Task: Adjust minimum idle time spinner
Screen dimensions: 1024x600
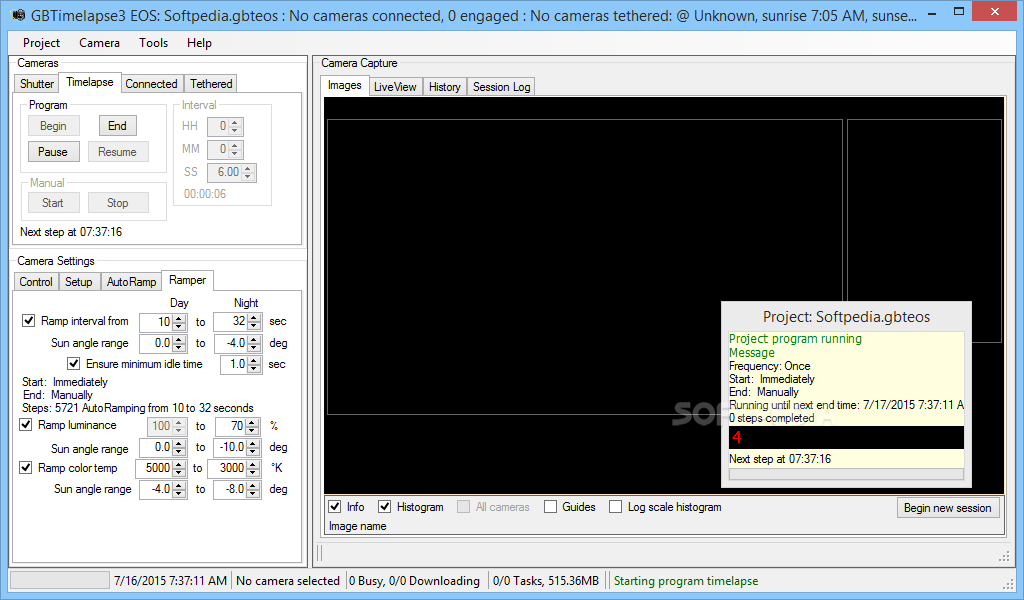Action: click(x=241, y=364)
